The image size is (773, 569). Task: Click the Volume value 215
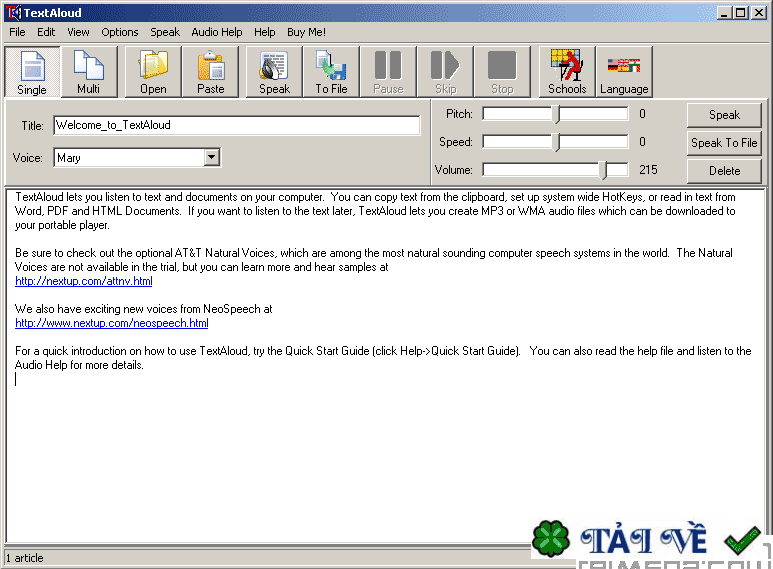click(648, 170)
